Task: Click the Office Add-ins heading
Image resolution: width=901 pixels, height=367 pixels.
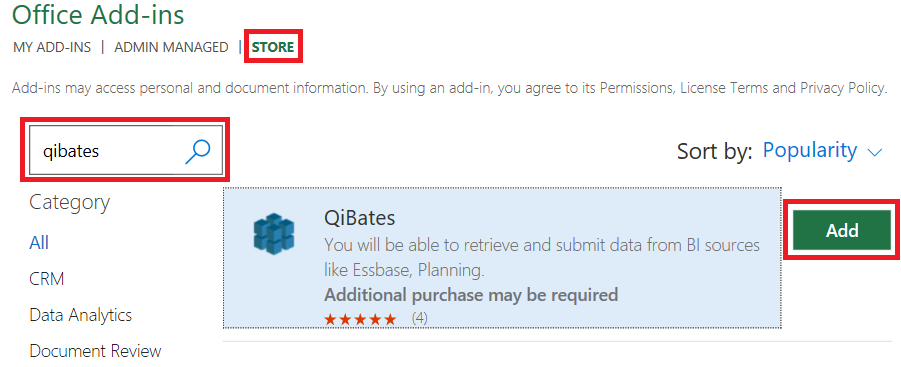Action: pyautogui.click(x=98, y=14)
